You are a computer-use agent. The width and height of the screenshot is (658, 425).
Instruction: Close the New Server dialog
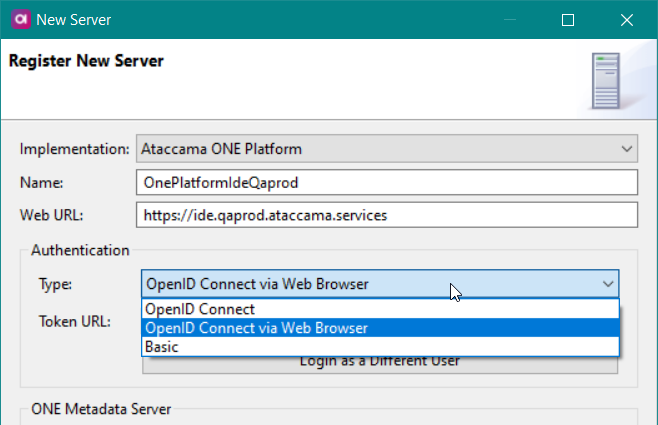(626, 19)
